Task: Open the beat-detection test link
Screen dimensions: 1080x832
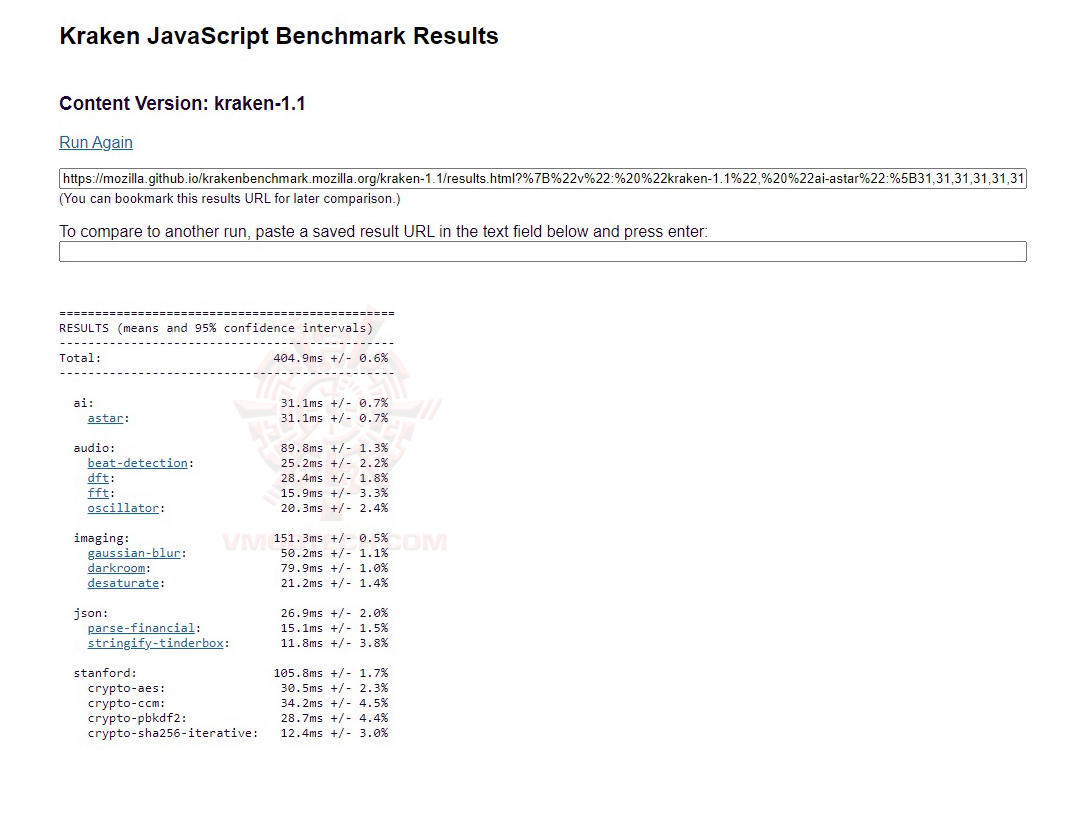Action: [x=138, y=463]
